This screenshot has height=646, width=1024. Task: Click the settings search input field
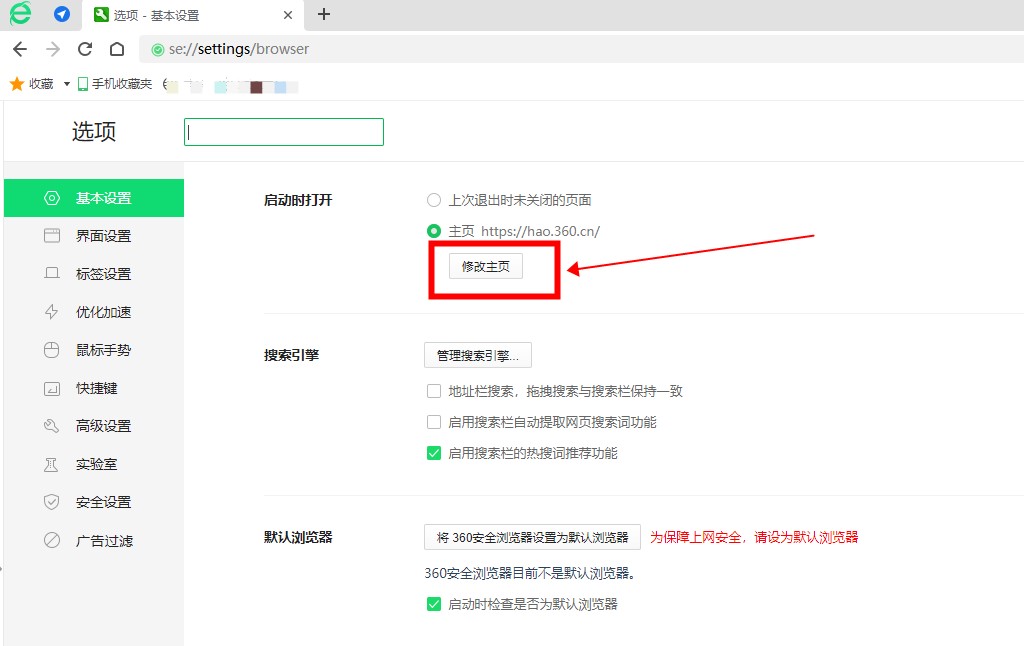click(284, 132)
